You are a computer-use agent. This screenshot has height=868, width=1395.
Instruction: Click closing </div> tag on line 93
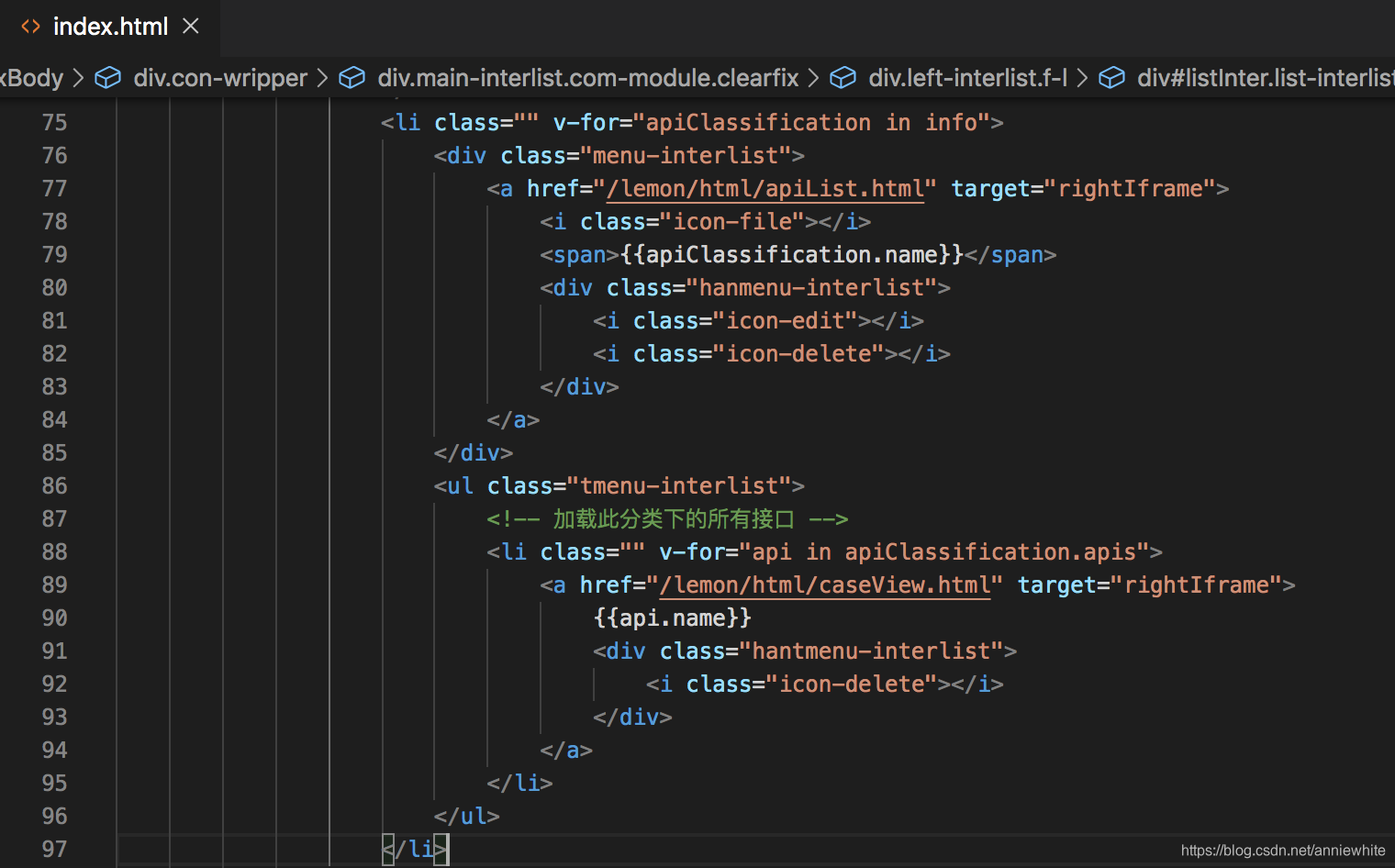632,718
